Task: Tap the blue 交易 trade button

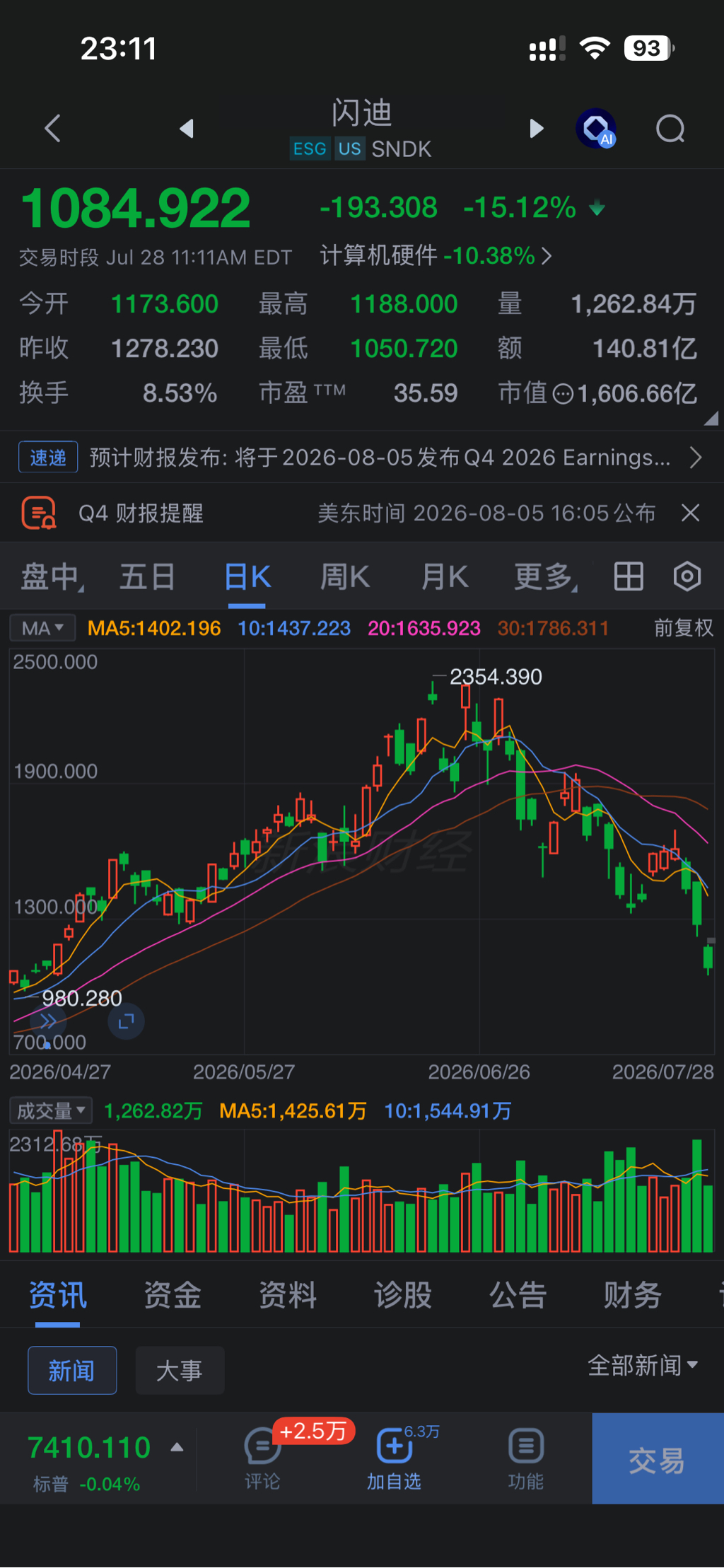Action: [x=658, y=1458]
